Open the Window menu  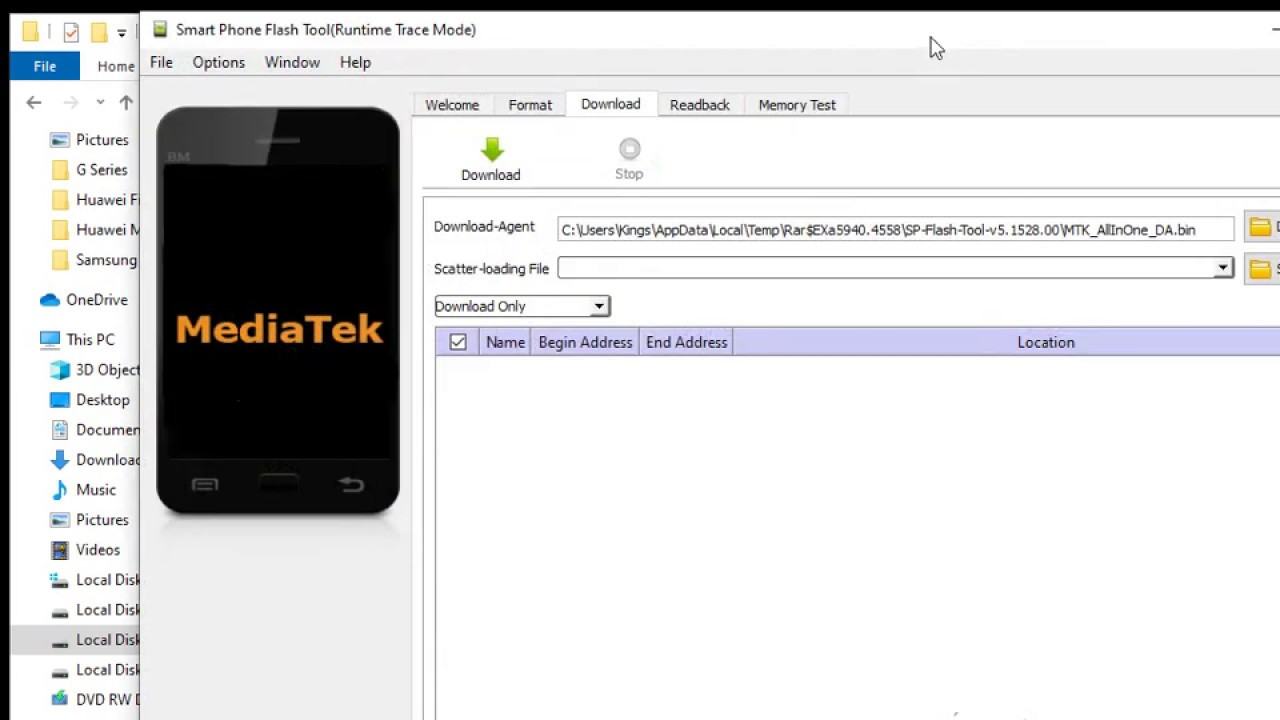click(292, 62)
